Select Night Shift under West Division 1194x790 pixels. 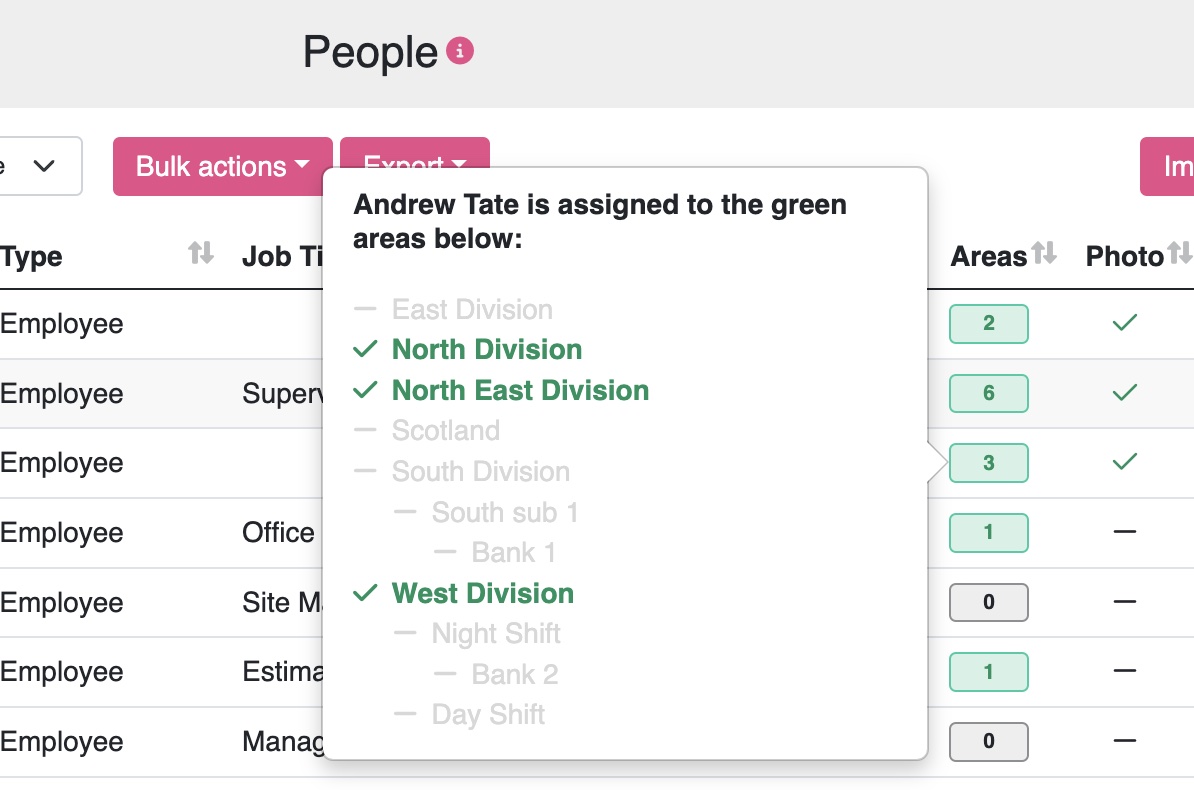(496, 634)
